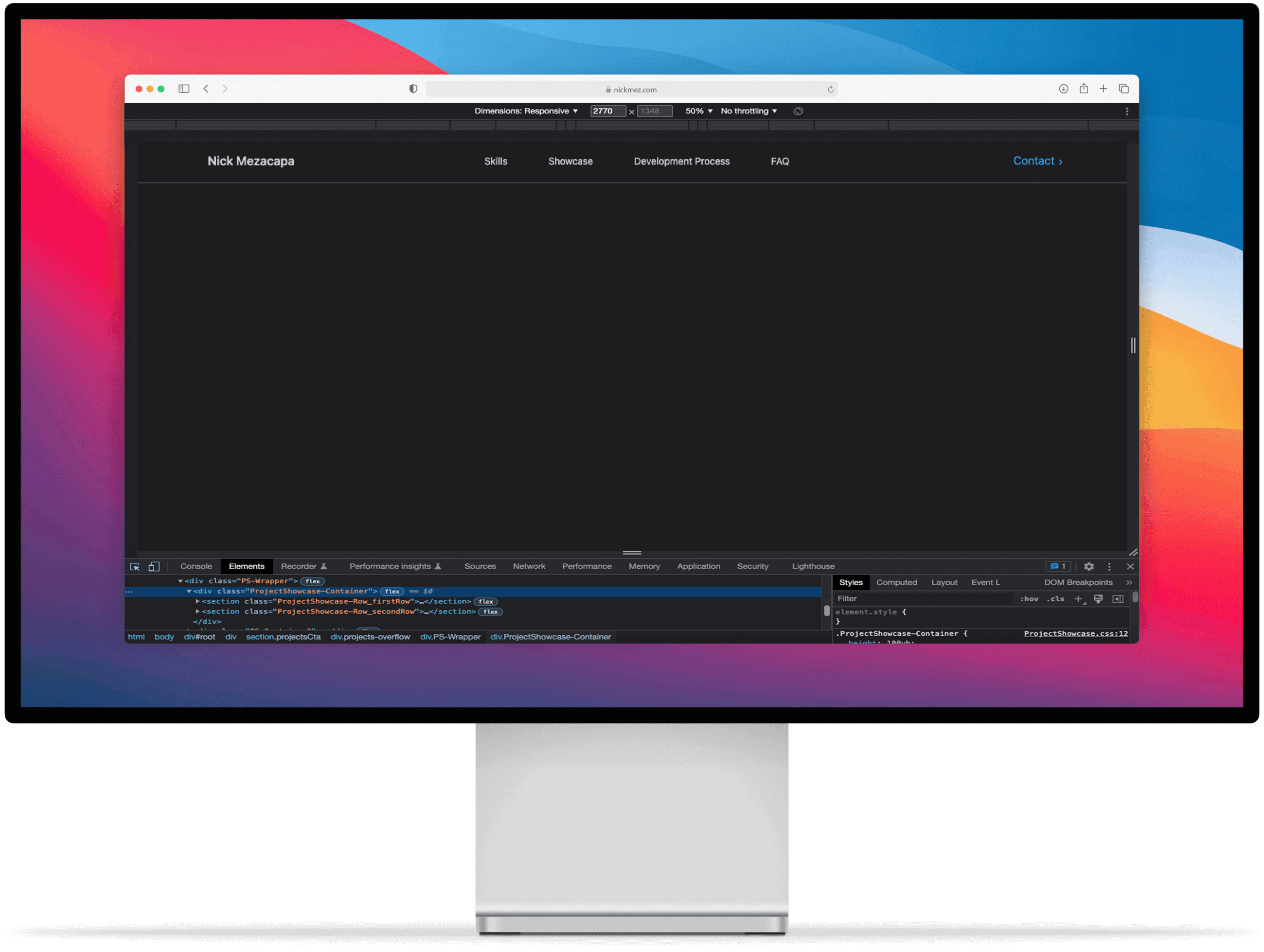Switch to the Network tab

(529, 566)
